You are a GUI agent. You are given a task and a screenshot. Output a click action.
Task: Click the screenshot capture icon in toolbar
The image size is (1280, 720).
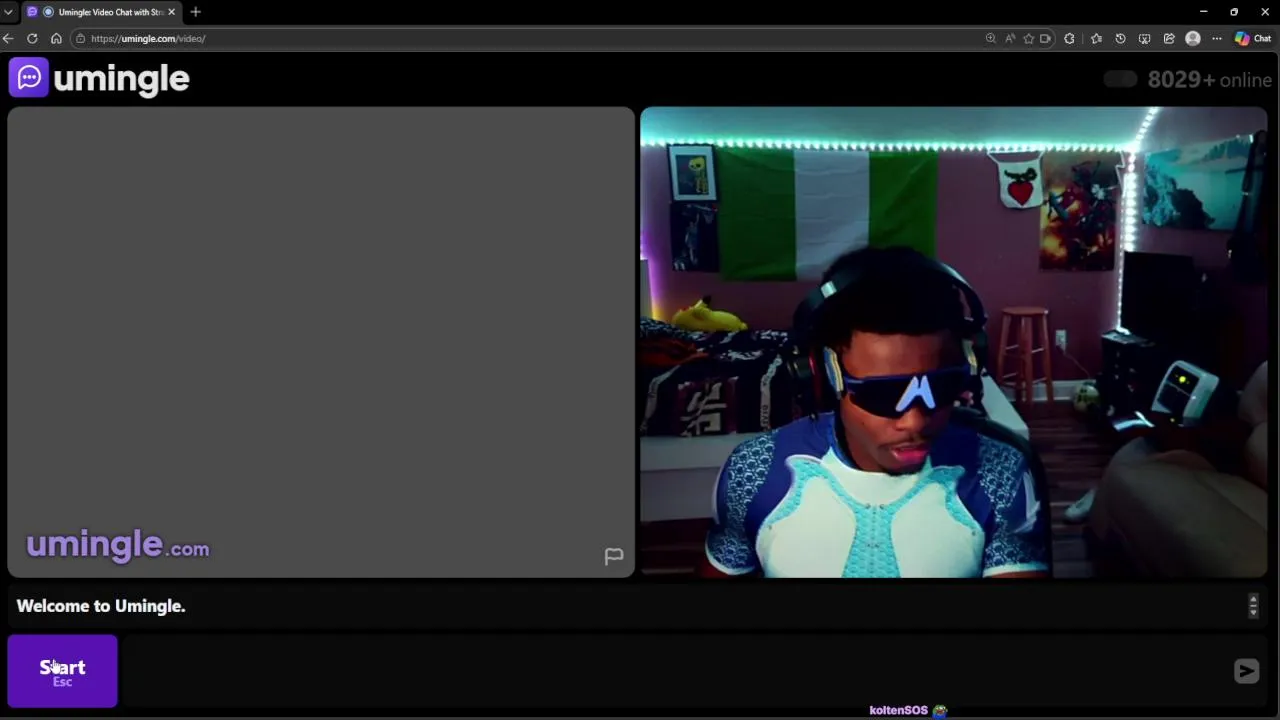(x=1144, y=38)
